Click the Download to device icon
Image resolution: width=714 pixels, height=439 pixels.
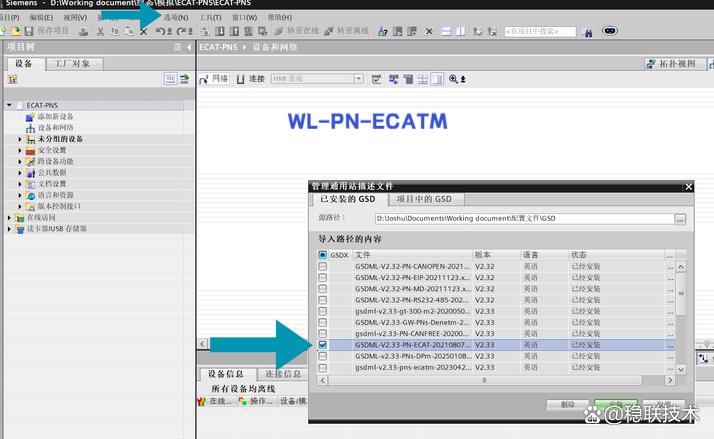pos(219,31)
